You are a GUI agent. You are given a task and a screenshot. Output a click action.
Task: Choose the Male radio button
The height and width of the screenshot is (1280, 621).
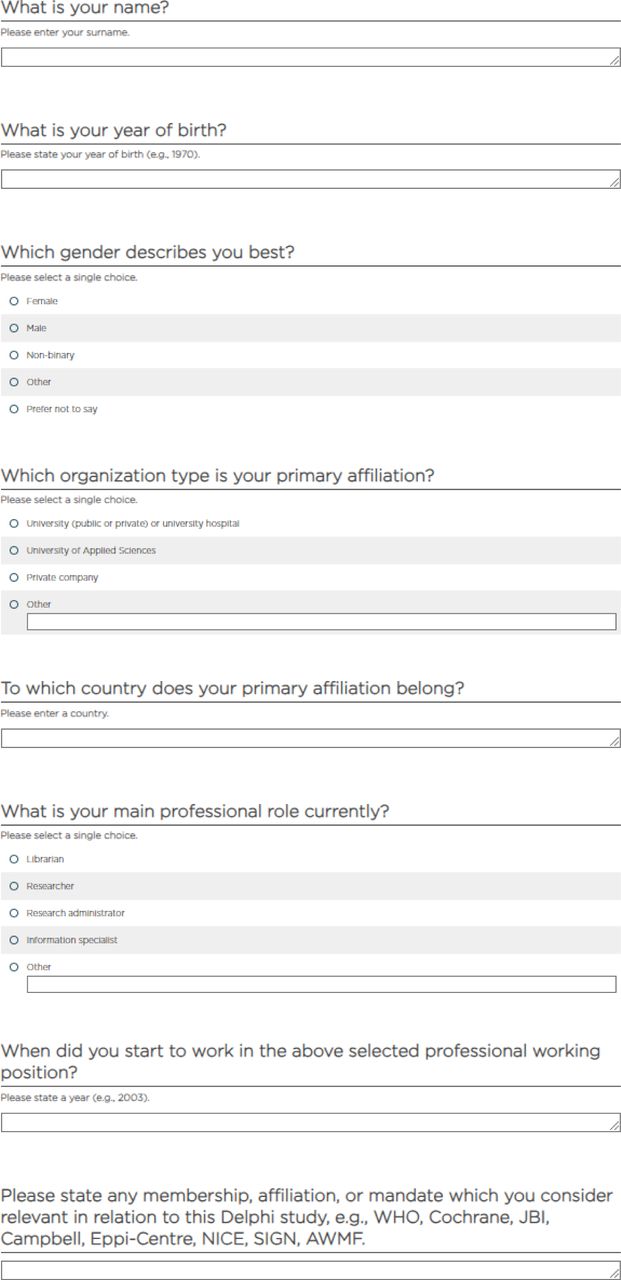(x=14, y=328)
